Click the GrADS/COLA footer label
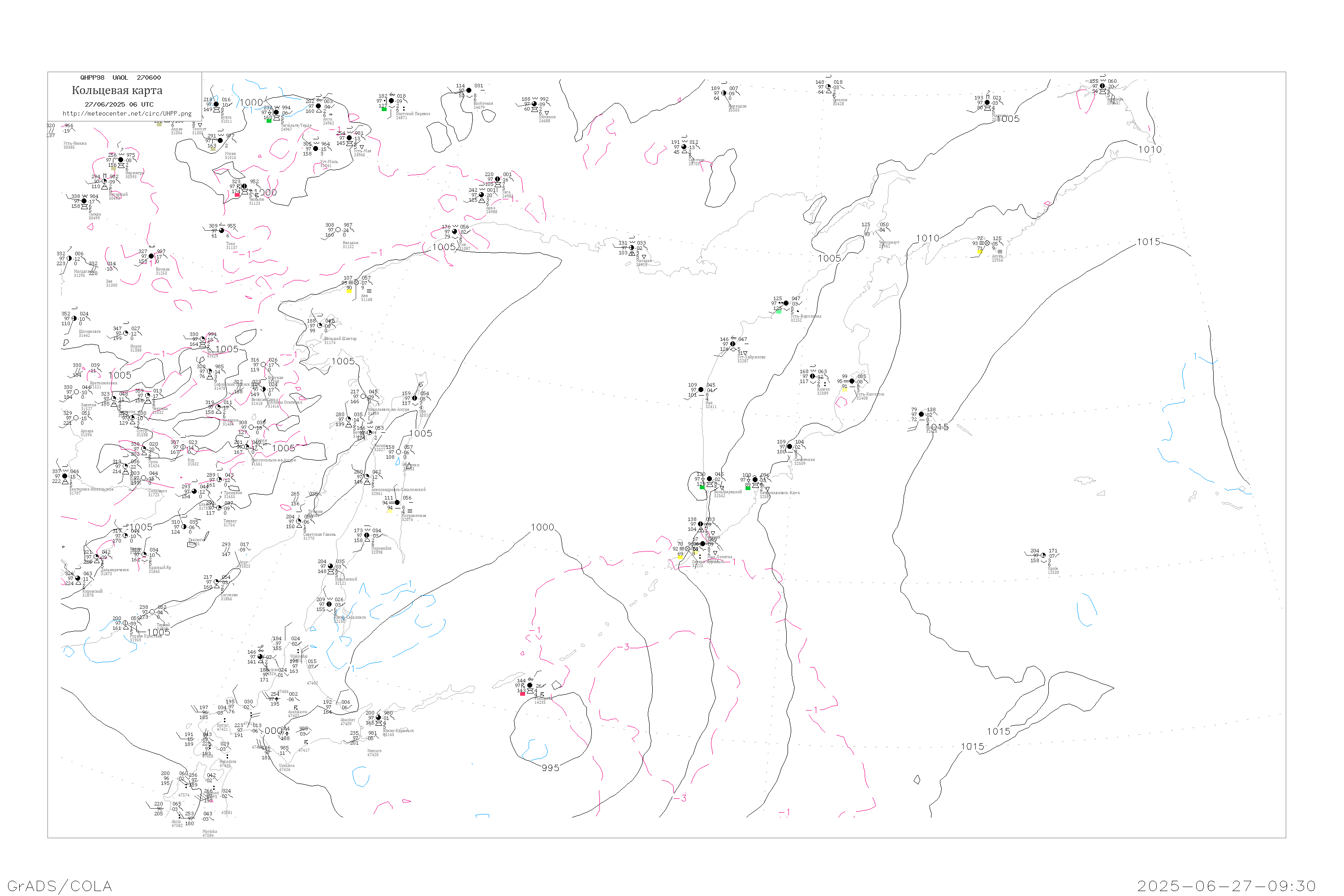The height and width of the screenshot is (896, 1344). coord(60,886)
